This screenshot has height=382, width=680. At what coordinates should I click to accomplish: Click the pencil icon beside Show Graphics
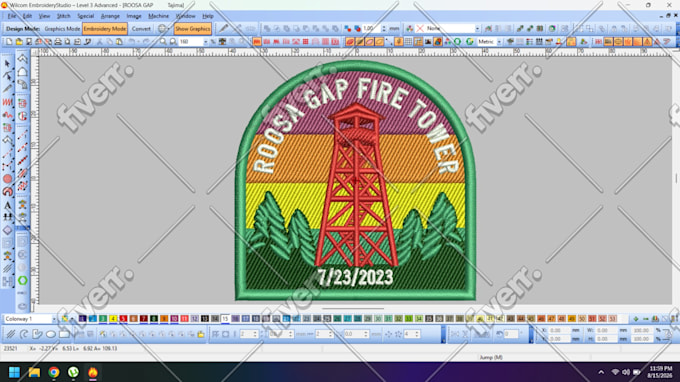pyautogui.click(x=223, y=29)
